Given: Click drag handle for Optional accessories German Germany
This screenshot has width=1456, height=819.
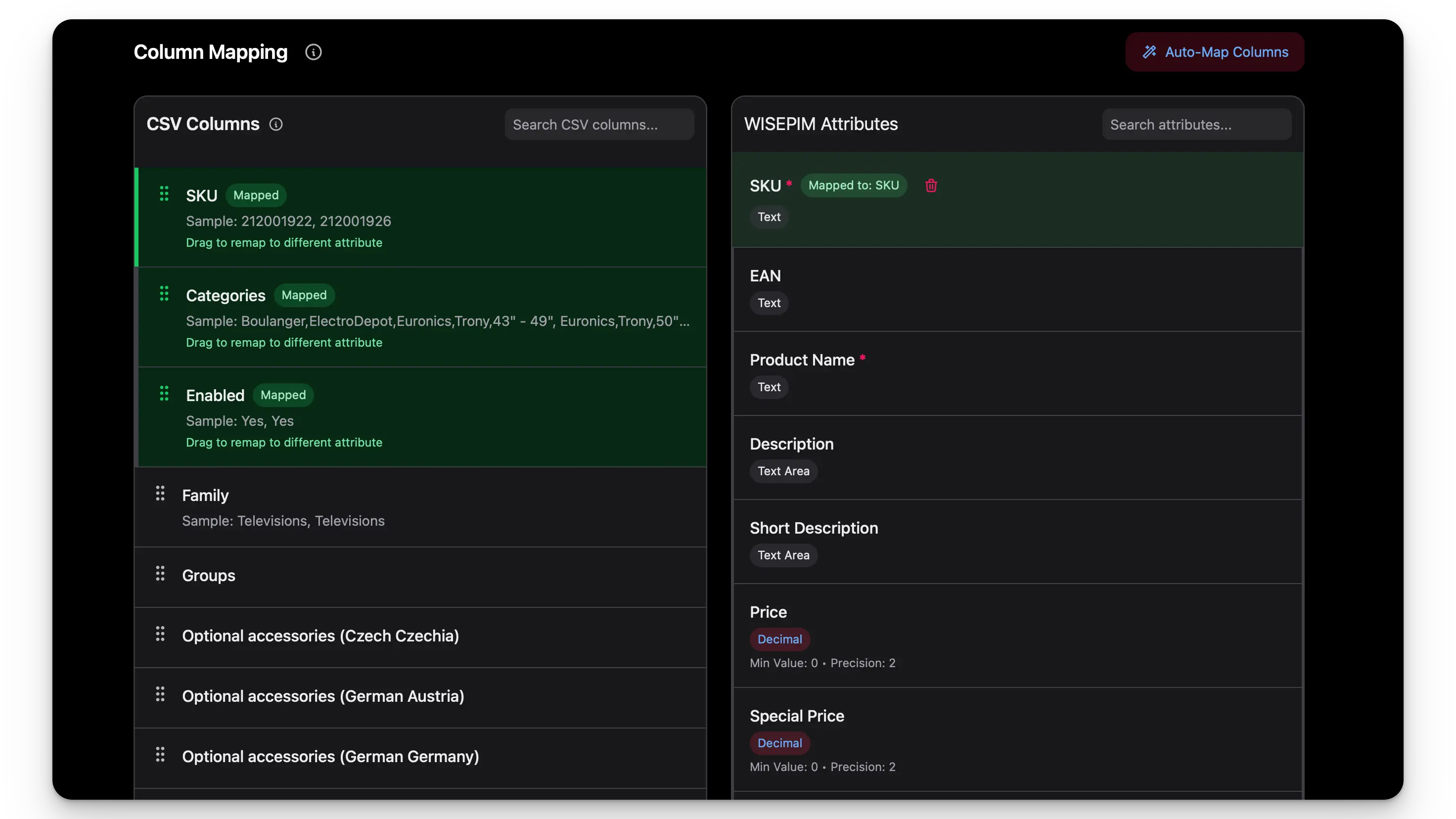Looking at the screenshot, I should tap(160, 755).
